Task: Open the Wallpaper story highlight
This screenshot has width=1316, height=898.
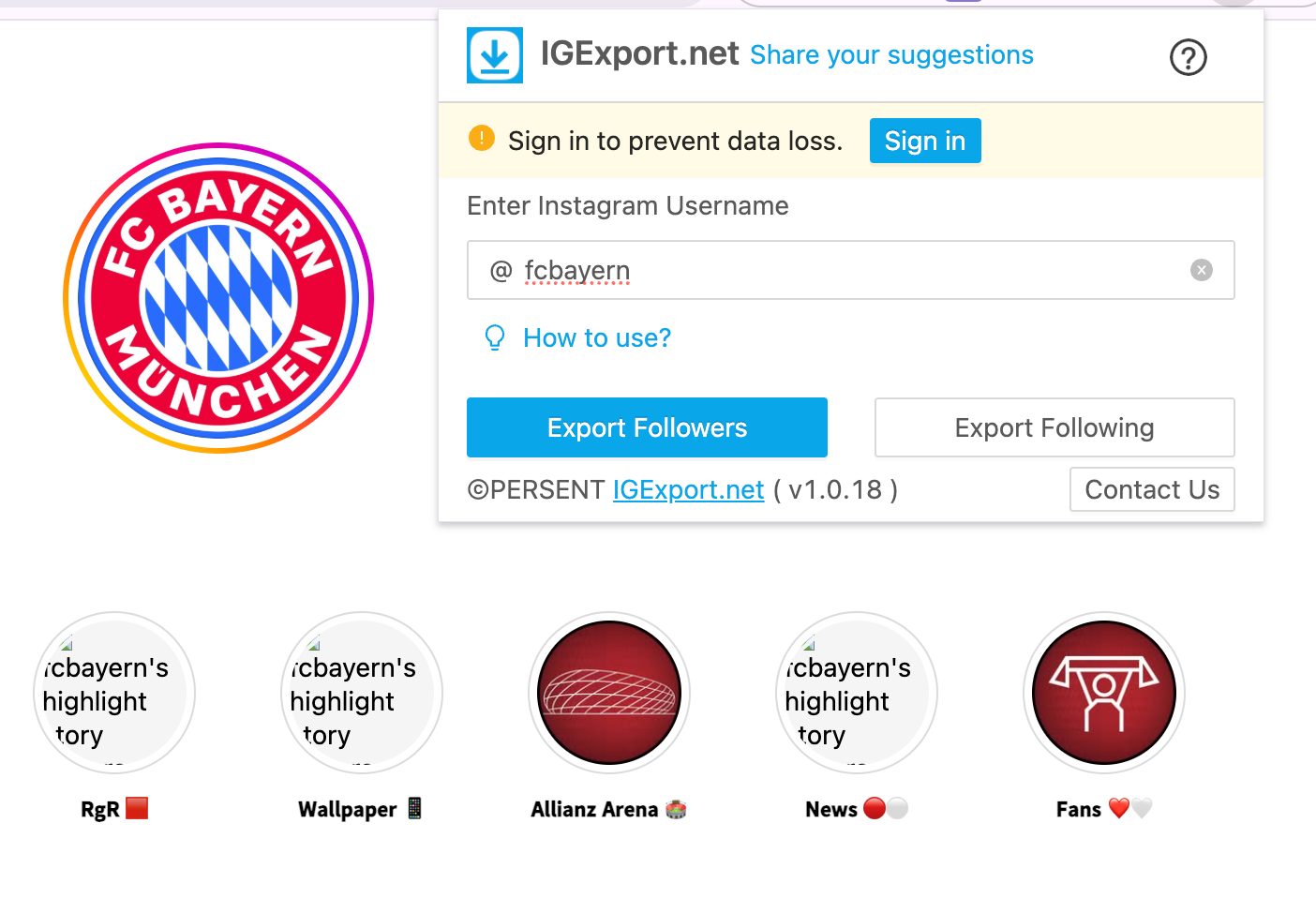Action: coord(361,693)
